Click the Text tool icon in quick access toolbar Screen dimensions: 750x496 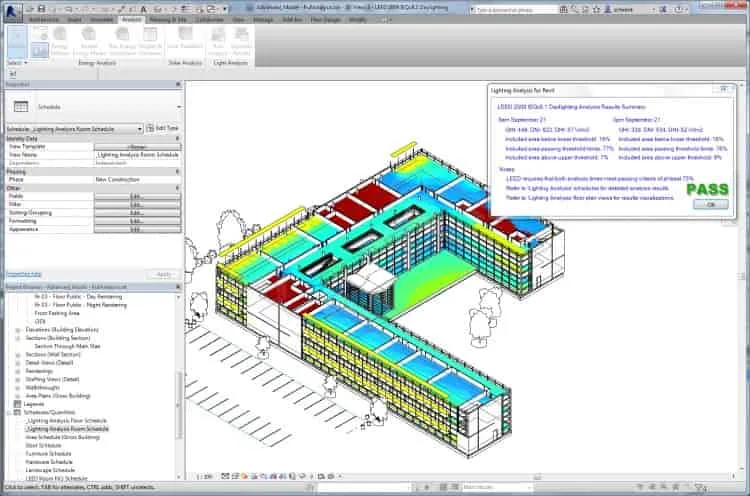(x=144, y=9)
